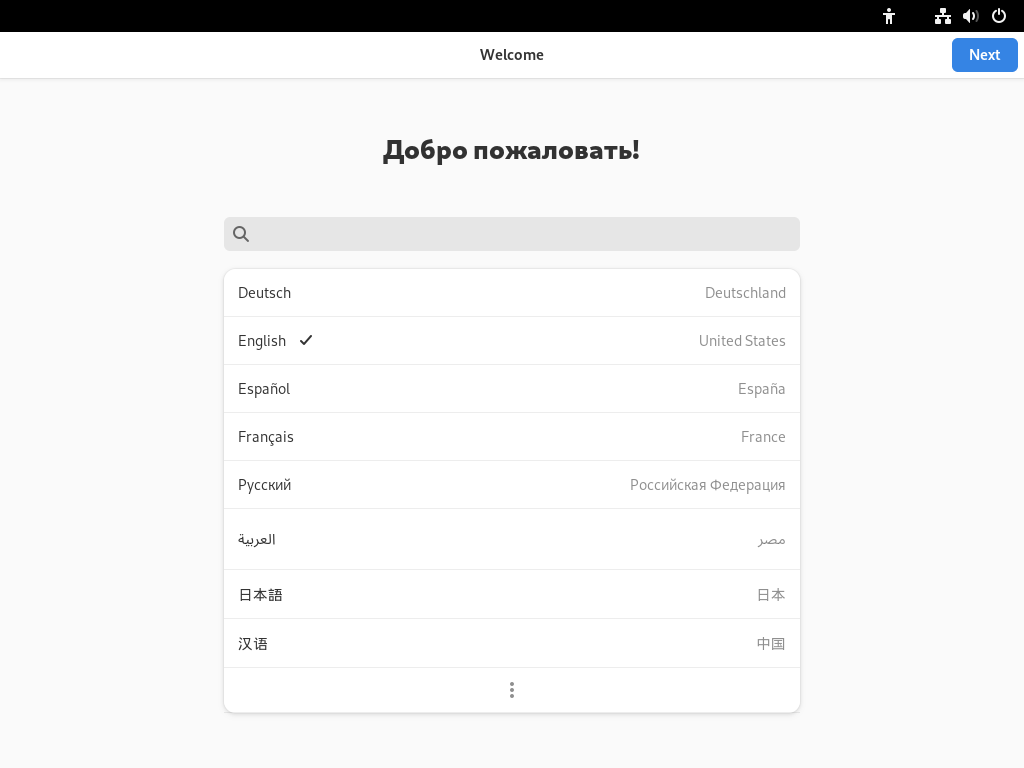Select Русский language option
Viewport: 1024px width, 768px height.
coord(511,485)
